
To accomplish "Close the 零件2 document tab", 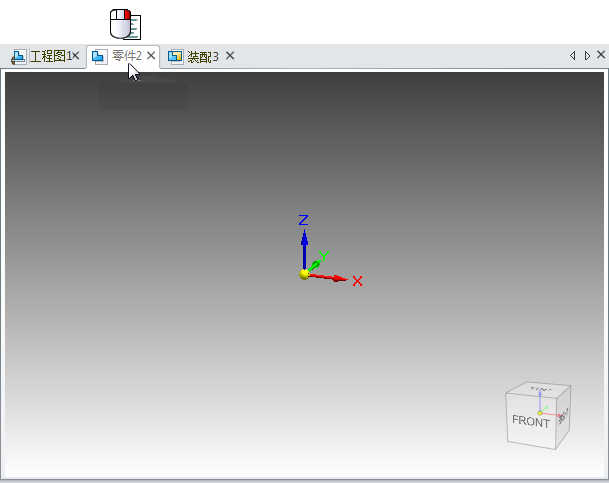I will (151, 56).
